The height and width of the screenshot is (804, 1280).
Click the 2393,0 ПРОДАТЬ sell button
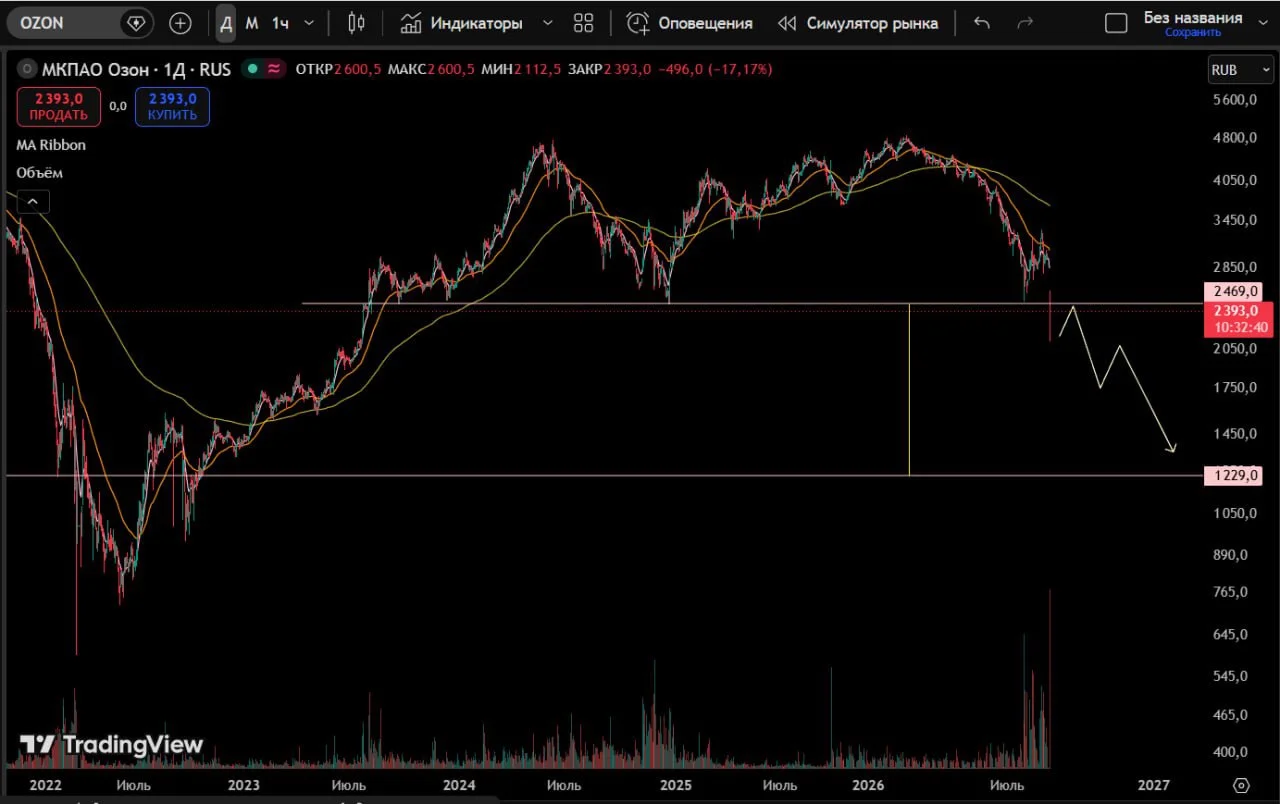coord(58,106)
